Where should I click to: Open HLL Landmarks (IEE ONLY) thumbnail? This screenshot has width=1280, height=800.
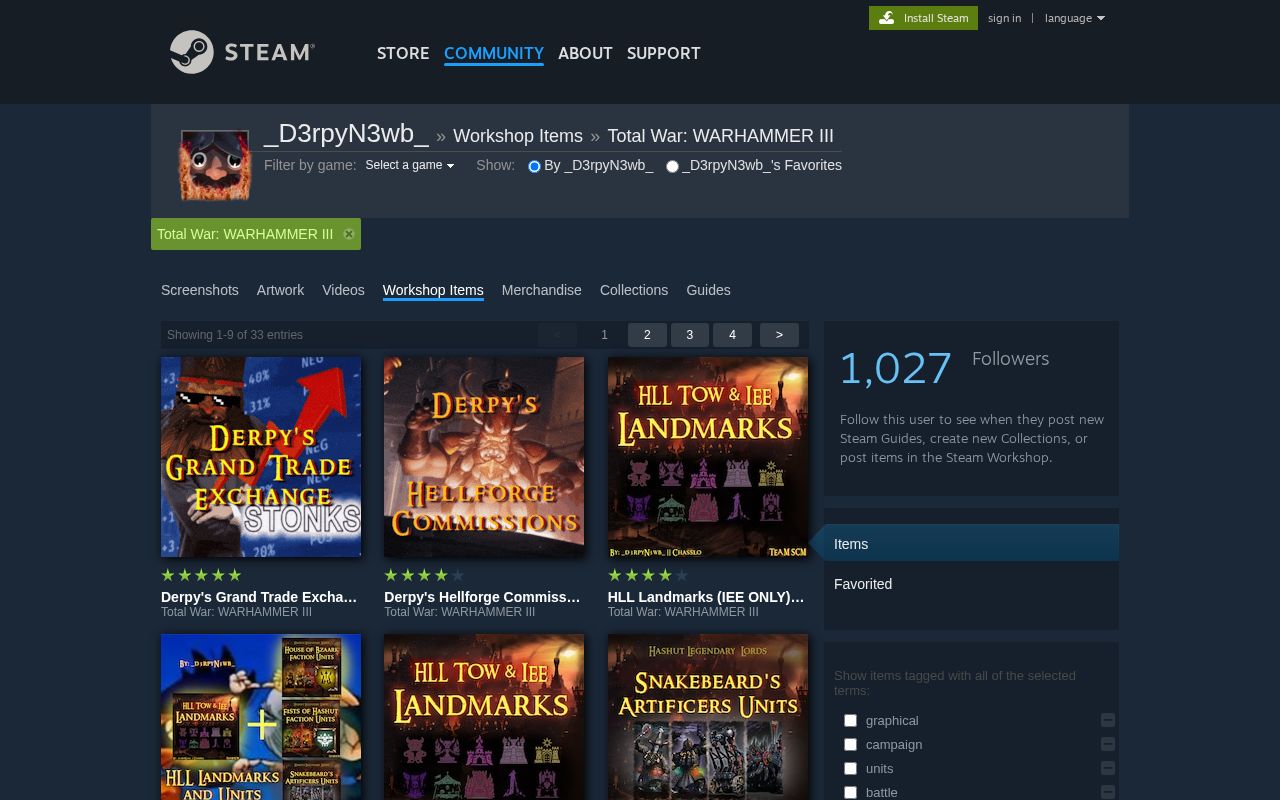point(708,457)
